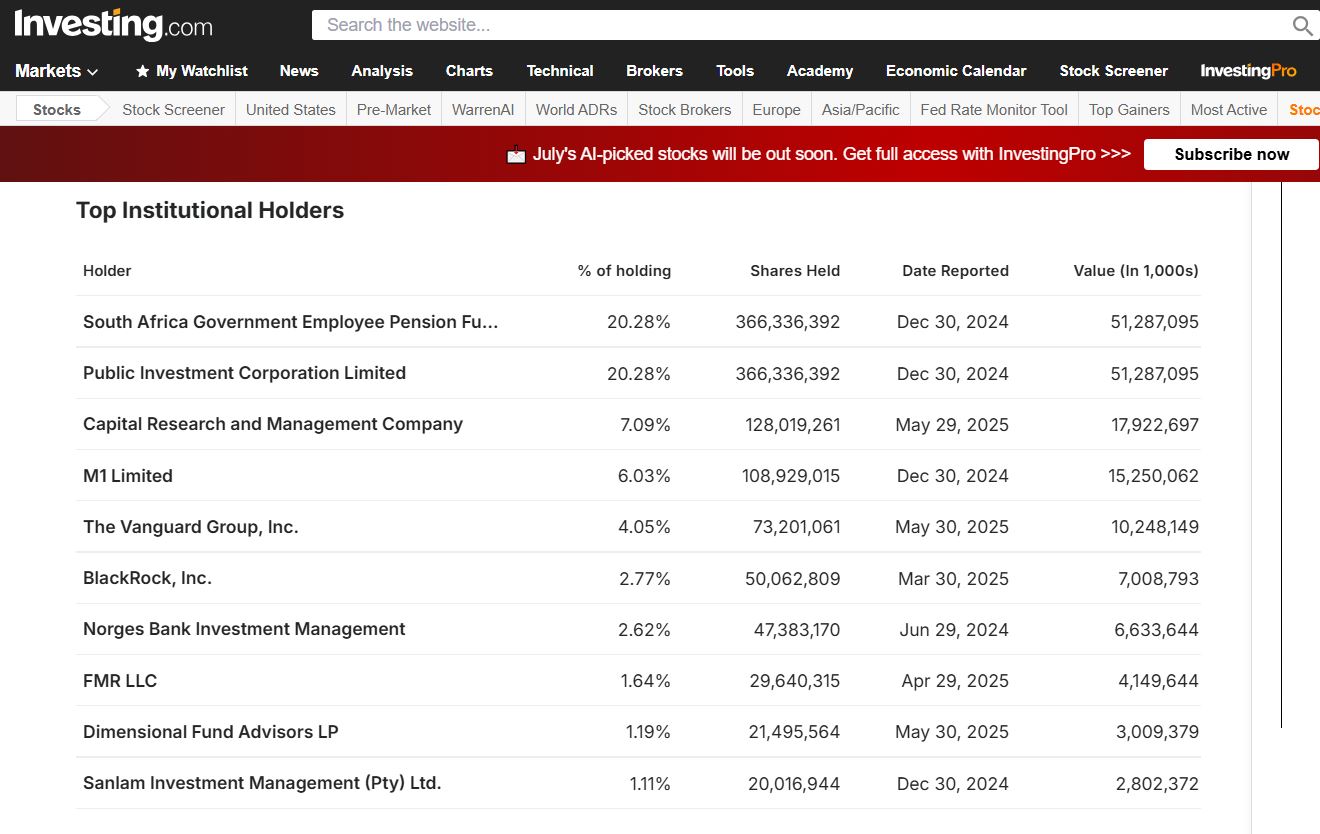Screen dimensions: 1320x834
Task: Open the Economic Calendar menu
Action: (956, 71)
